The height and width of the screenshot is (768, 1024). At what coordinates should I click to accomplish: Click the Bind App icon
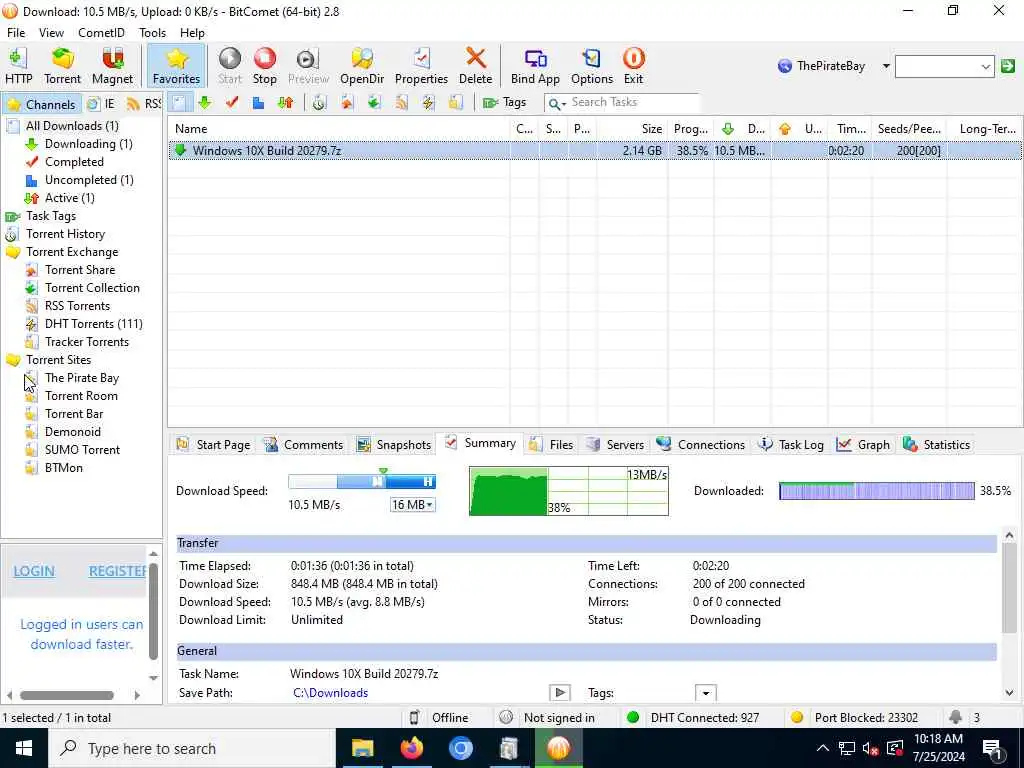tap(535, 66)
